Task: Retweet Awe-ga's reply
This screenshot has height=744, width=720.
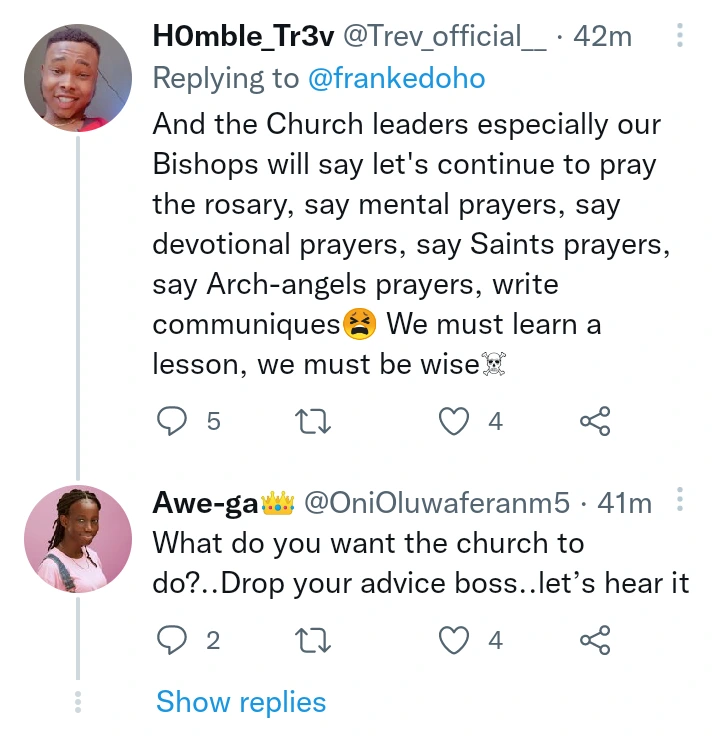Action: point(315,639)
